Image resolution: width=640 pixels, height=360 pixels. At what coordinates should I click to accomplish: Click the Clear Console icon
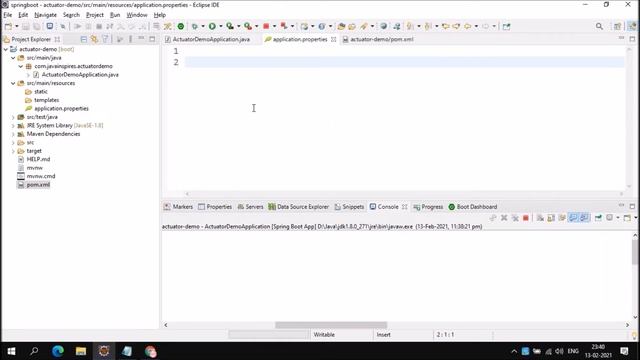[x=540, y=218]
